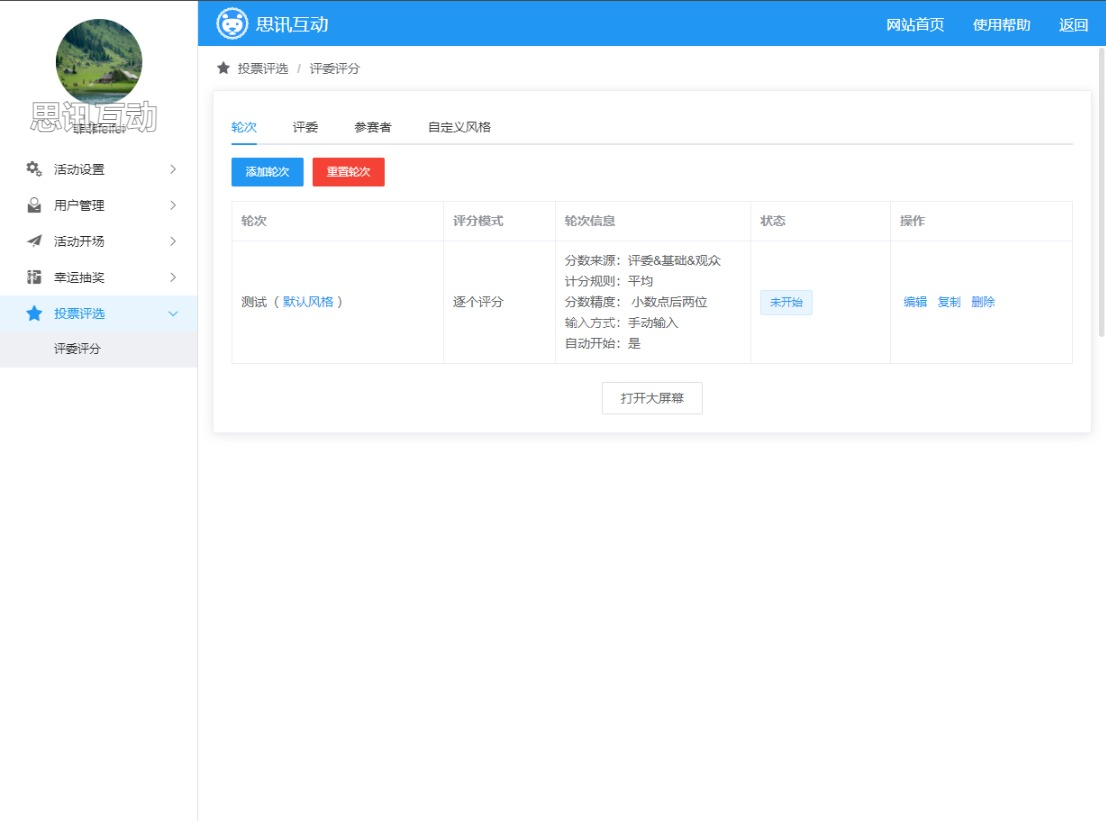
Task: Click the 打开大屏幕 button
Action: 652,398
